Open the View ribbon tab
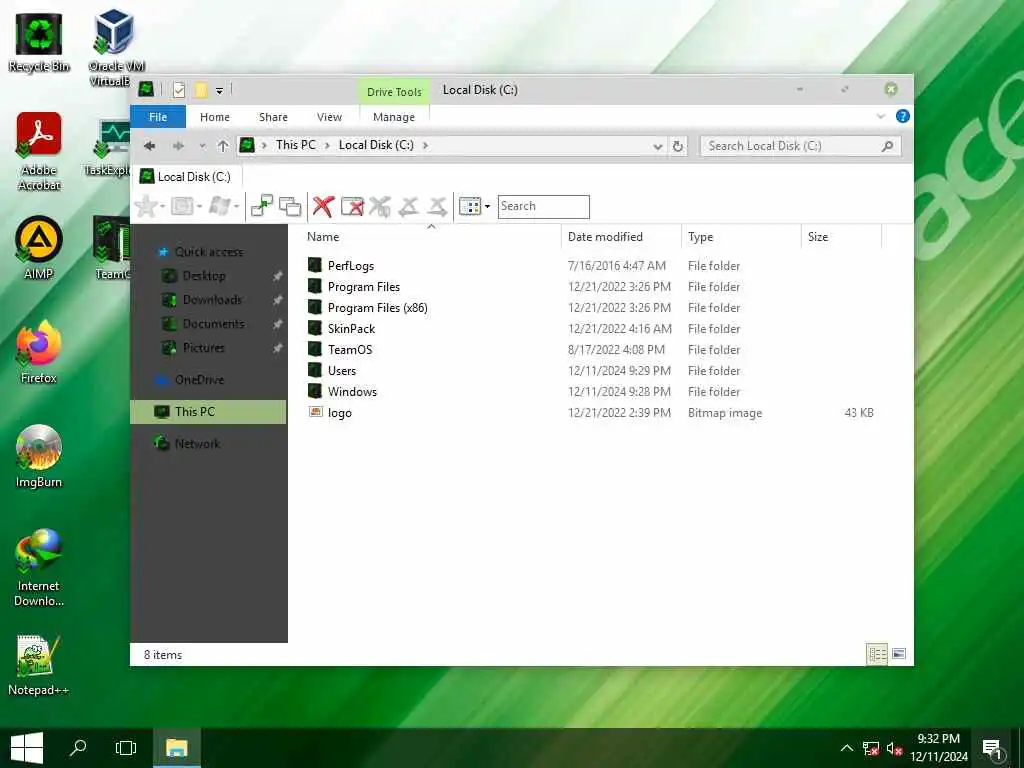 click(329, 117)
